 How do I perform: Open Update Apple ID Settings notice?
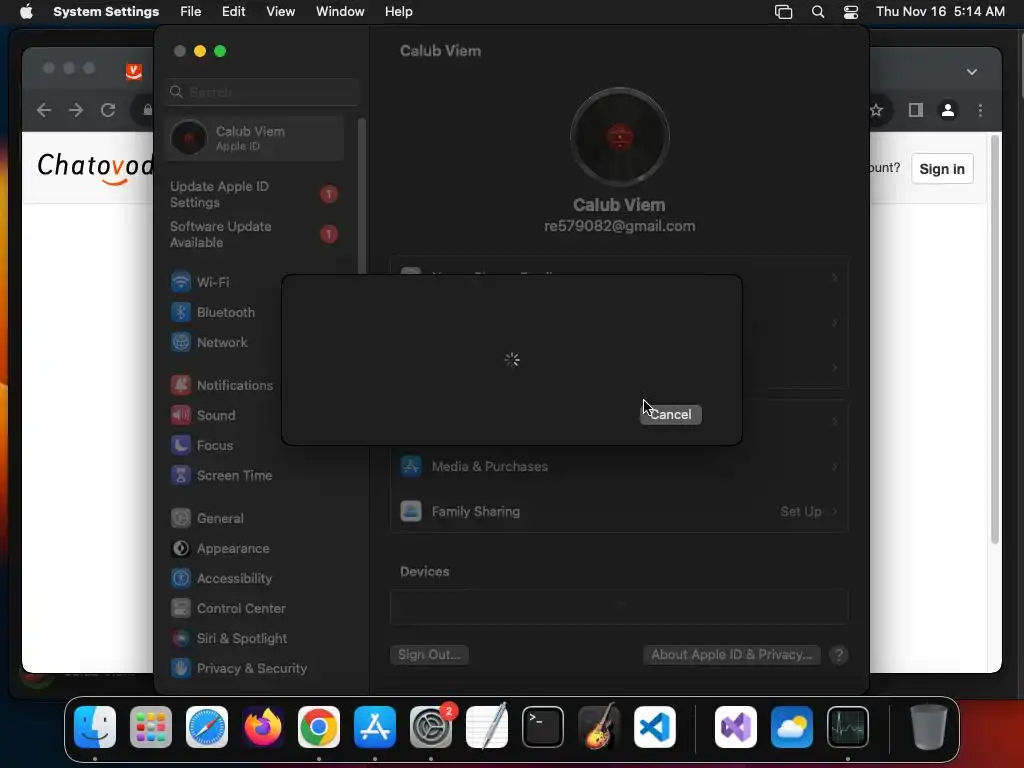coord(255,195)
